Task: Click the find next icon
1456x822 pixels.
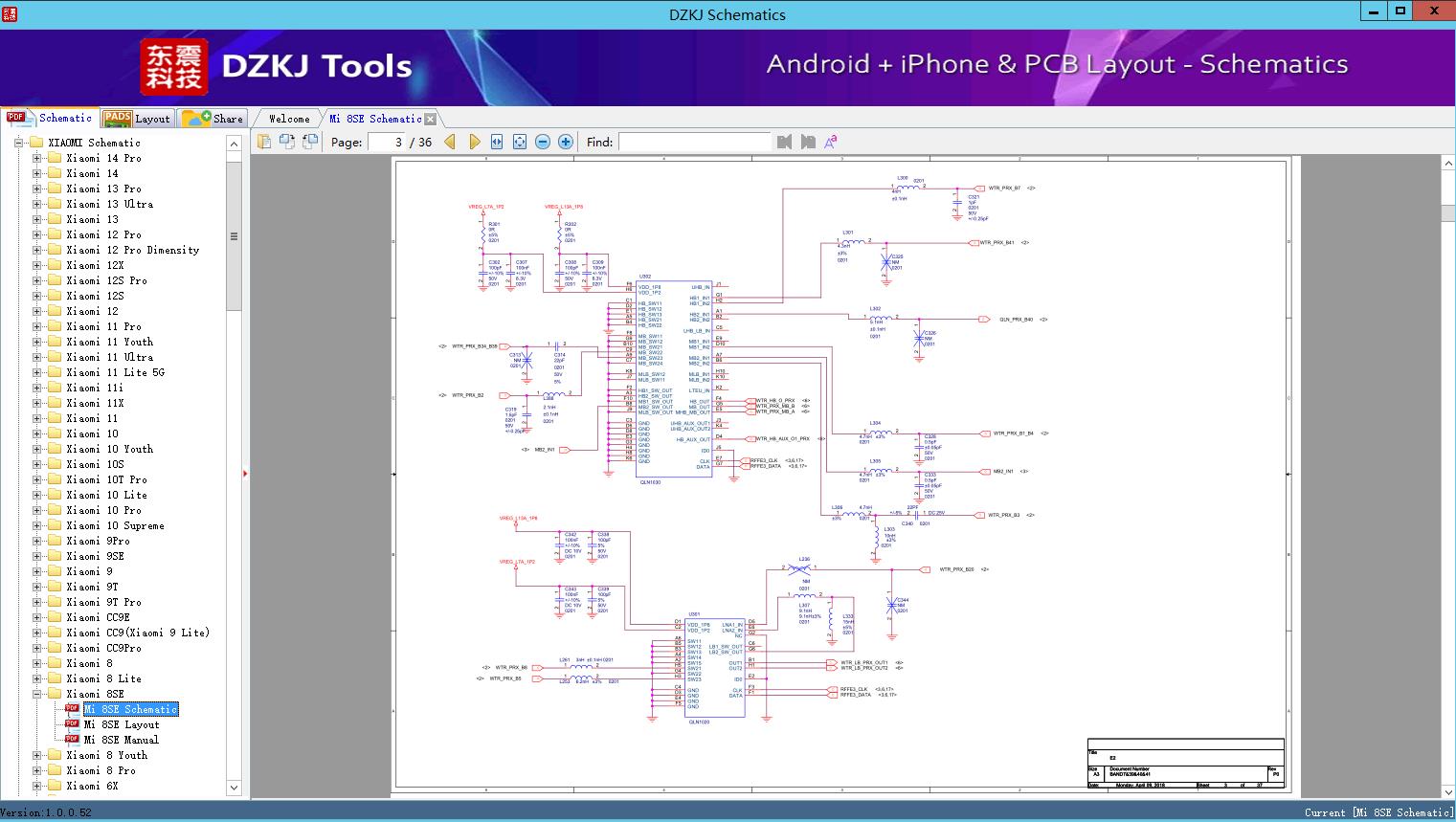Action: 808,142
